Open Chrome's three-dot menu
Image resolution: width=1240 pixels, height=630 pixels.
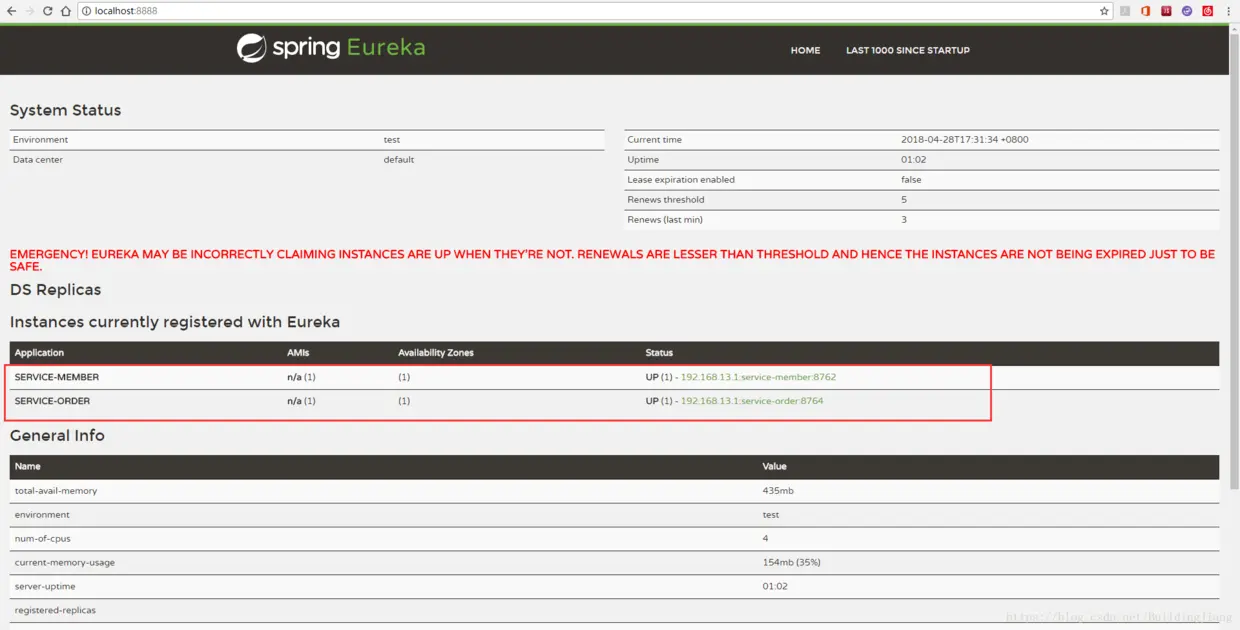pyautogui.click(x=1228, y=11)
